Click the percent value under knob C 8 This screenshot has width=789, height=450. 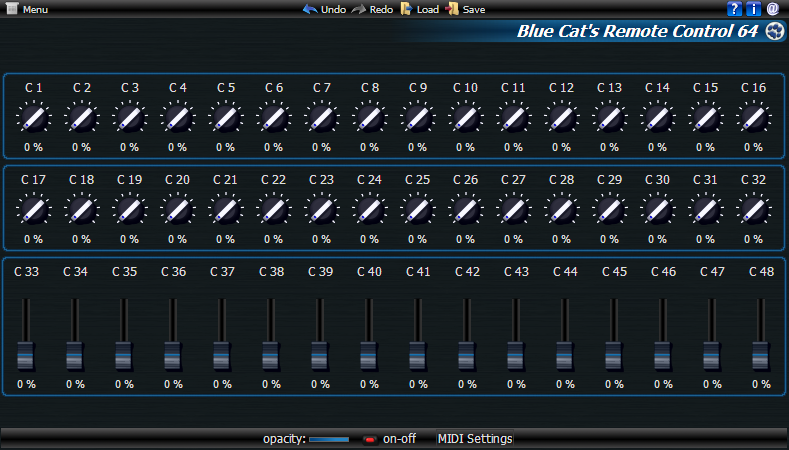tap(369, 147)
